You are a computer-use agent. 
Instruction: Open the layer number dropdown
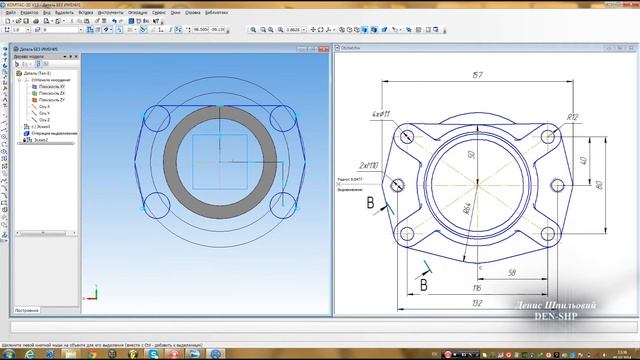tap(80, 30)
